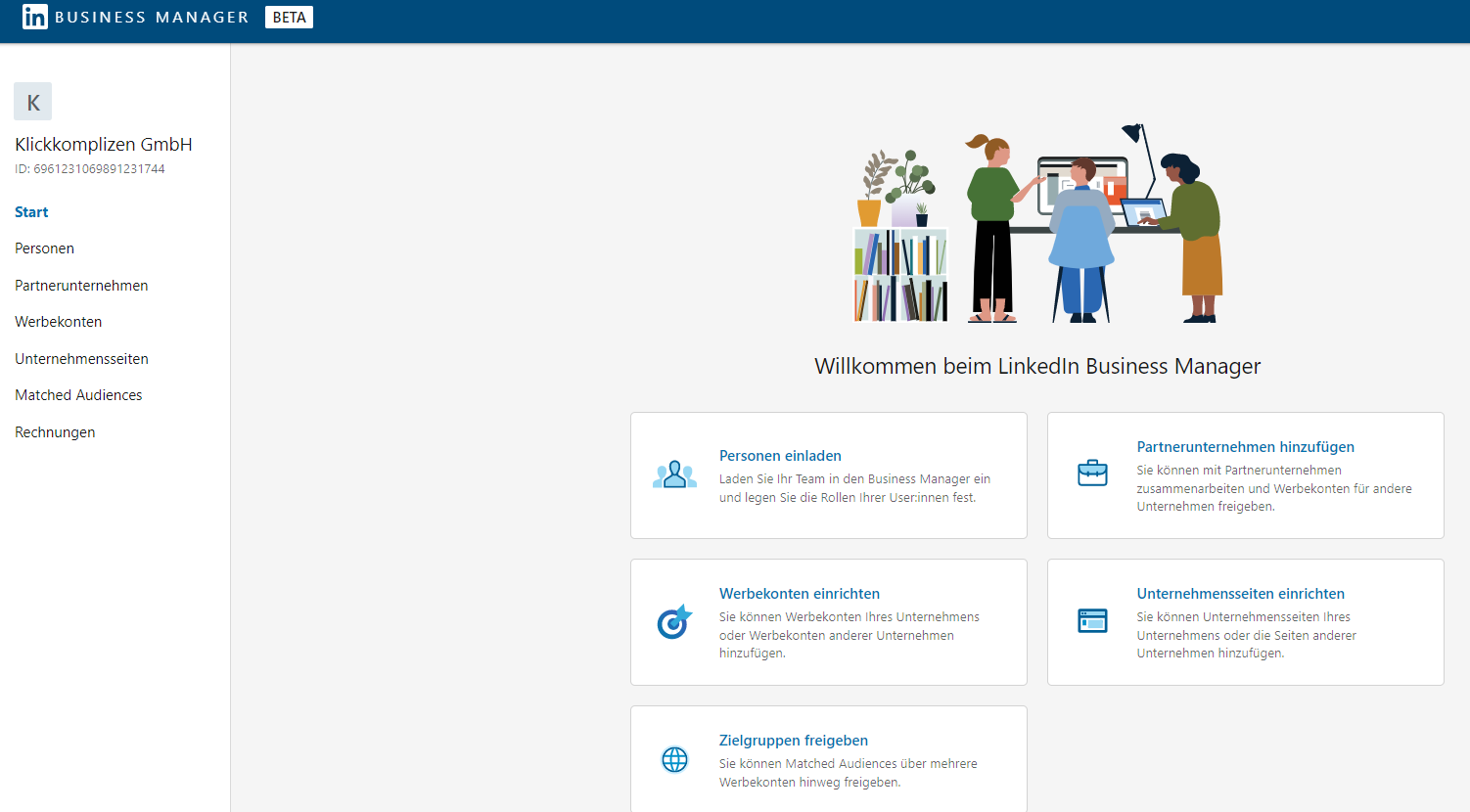
Task: Click the Werbekonten einrichten description text
Action: pyautogui.click(x=850, y=635)
